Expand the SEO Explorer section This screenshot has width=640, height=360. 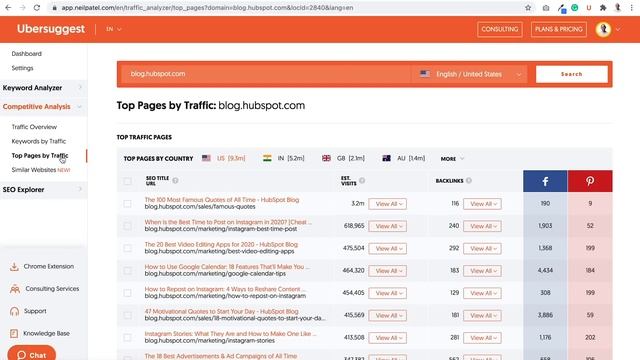(43, 189)
